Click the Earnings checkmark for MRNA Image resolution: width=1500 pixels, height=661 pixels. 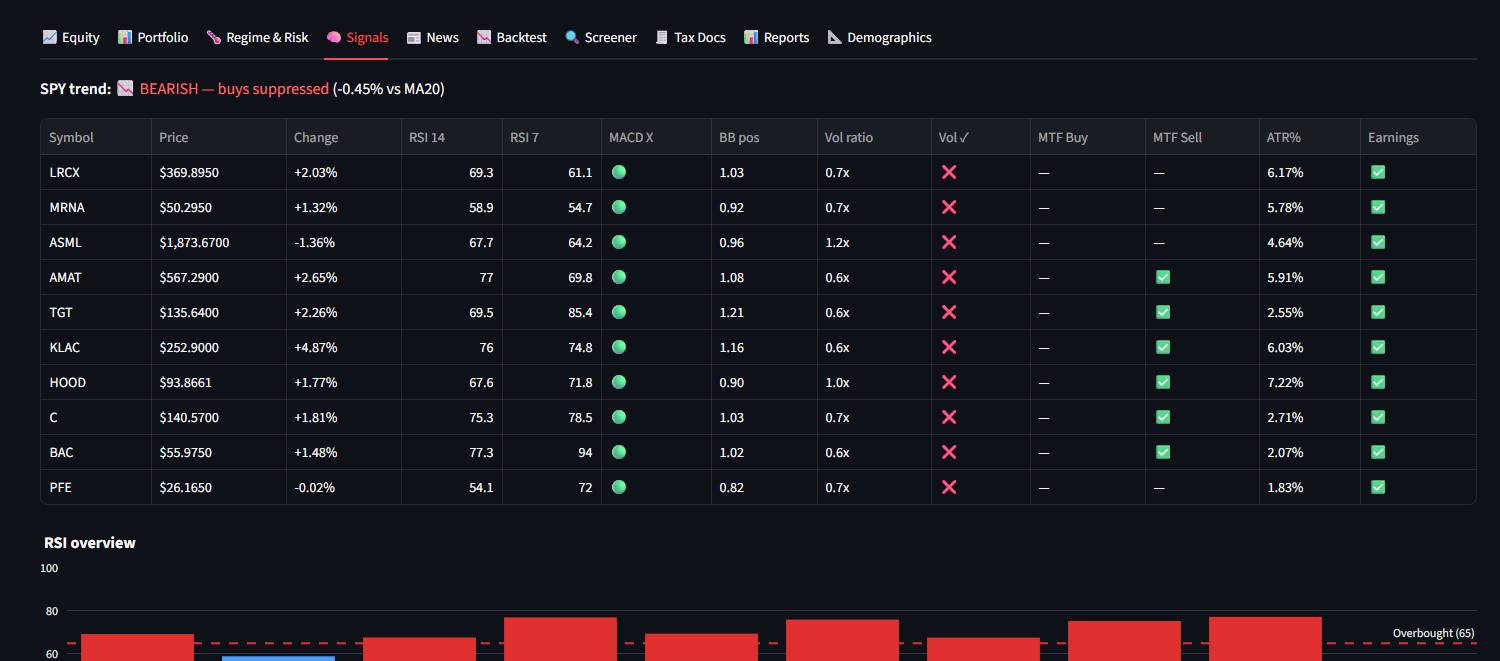(x=1377, y=207)
